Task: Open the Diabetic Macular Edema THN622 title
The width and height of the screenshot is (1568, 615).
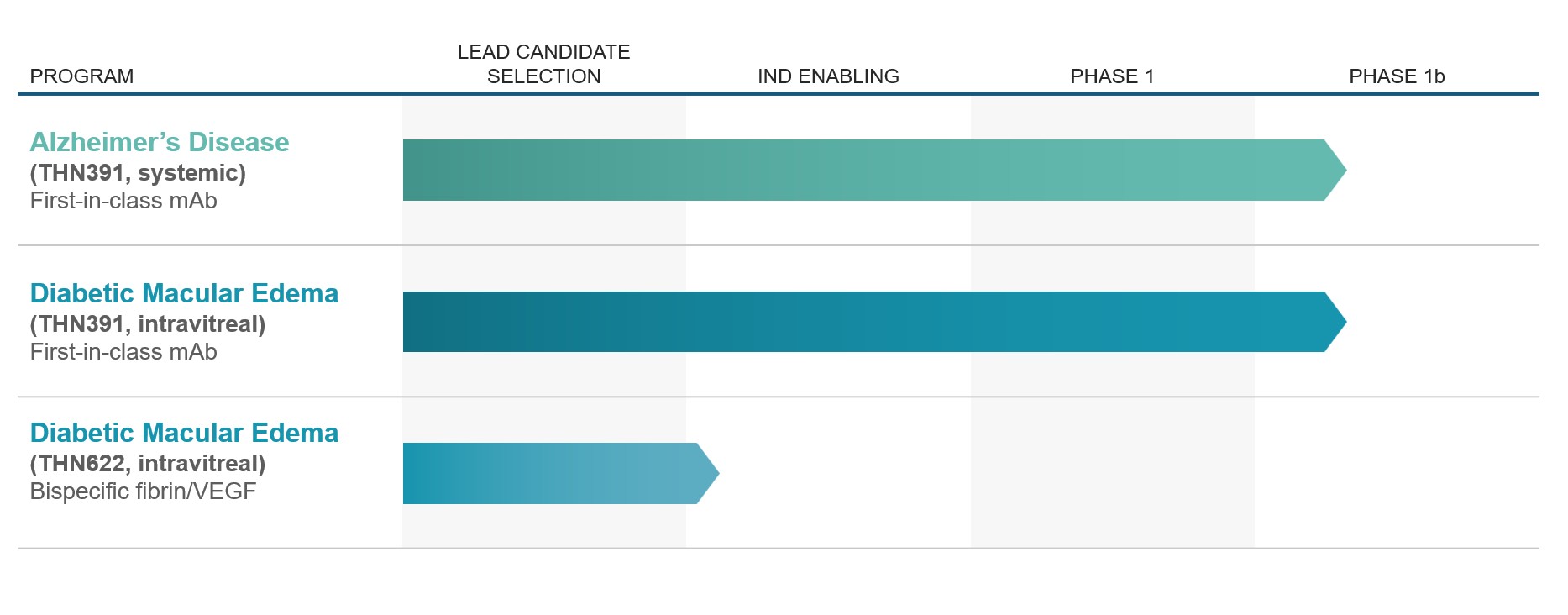Action: (x=184, y=433)
